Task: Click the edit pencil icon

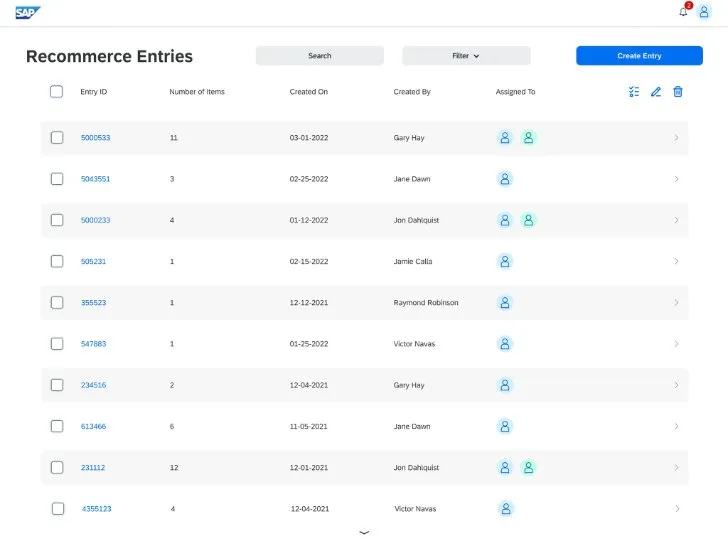Action: 656,92
